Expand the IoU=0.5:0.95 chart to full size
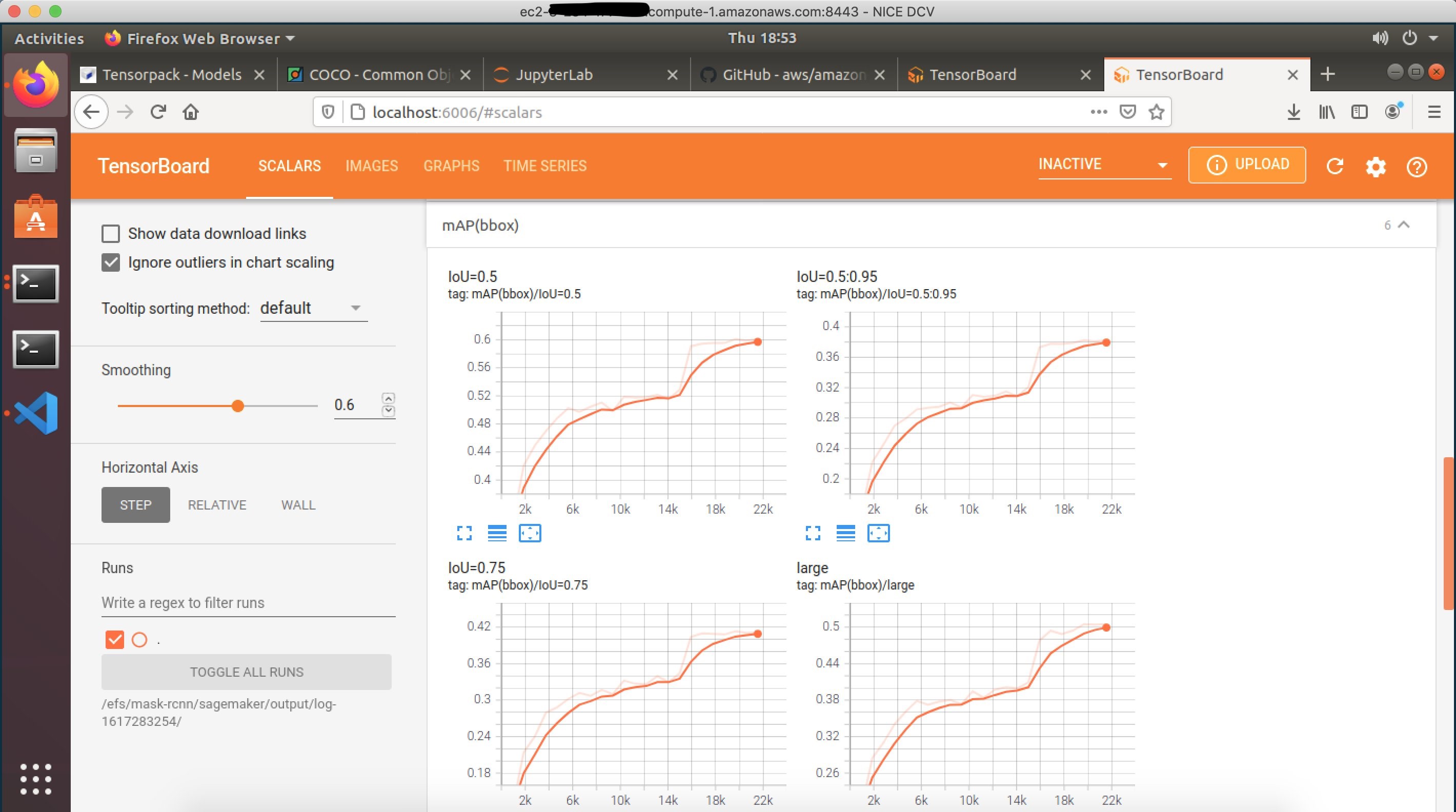This screenshot has width=1456, height=812. click(813, 533)
